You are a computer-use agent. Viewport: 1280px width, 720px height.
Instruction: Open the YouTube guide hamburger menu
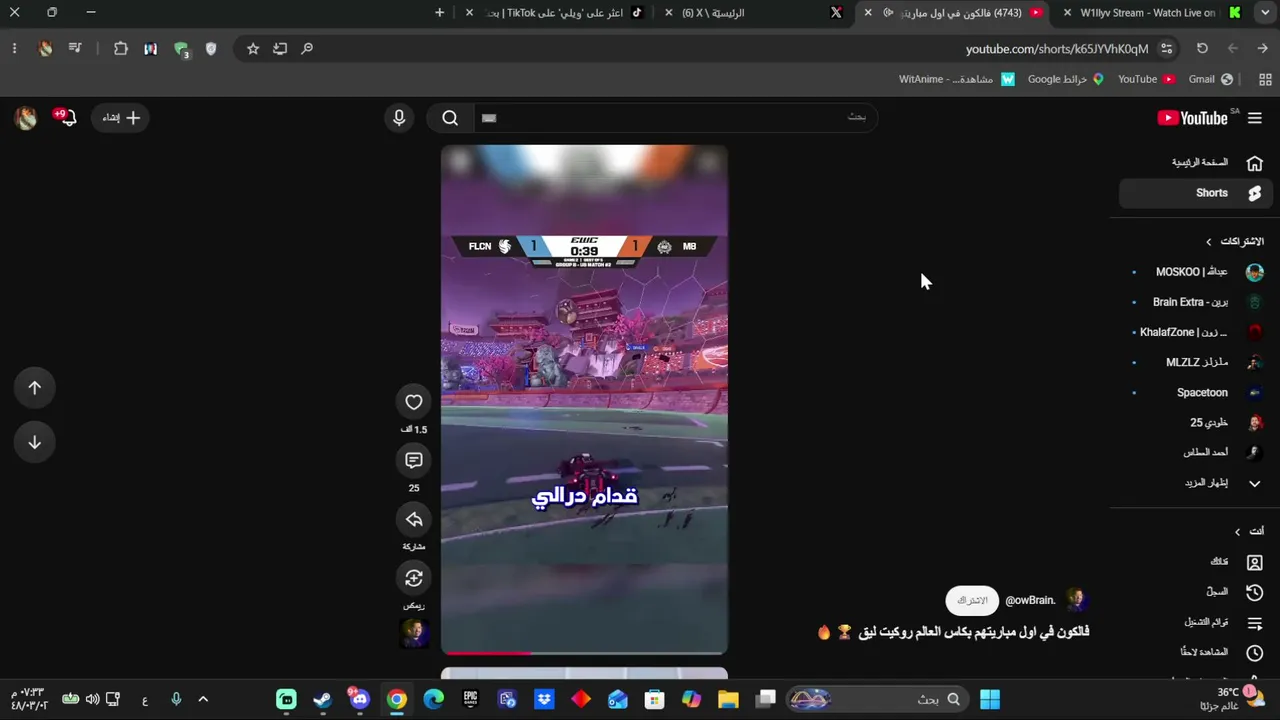click(1254, 118)
